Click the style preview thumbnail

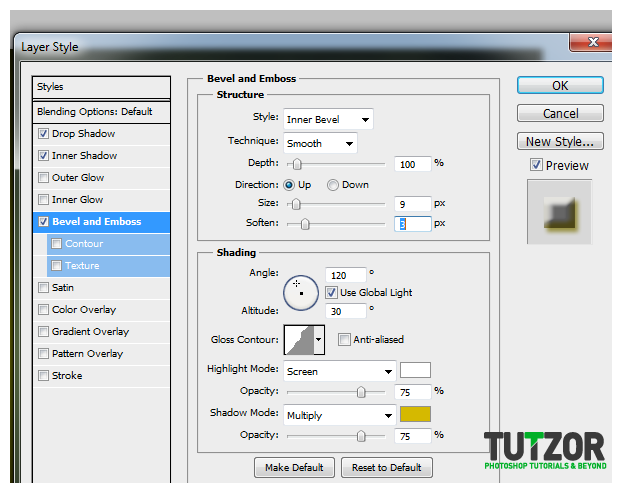coord(559,212)
